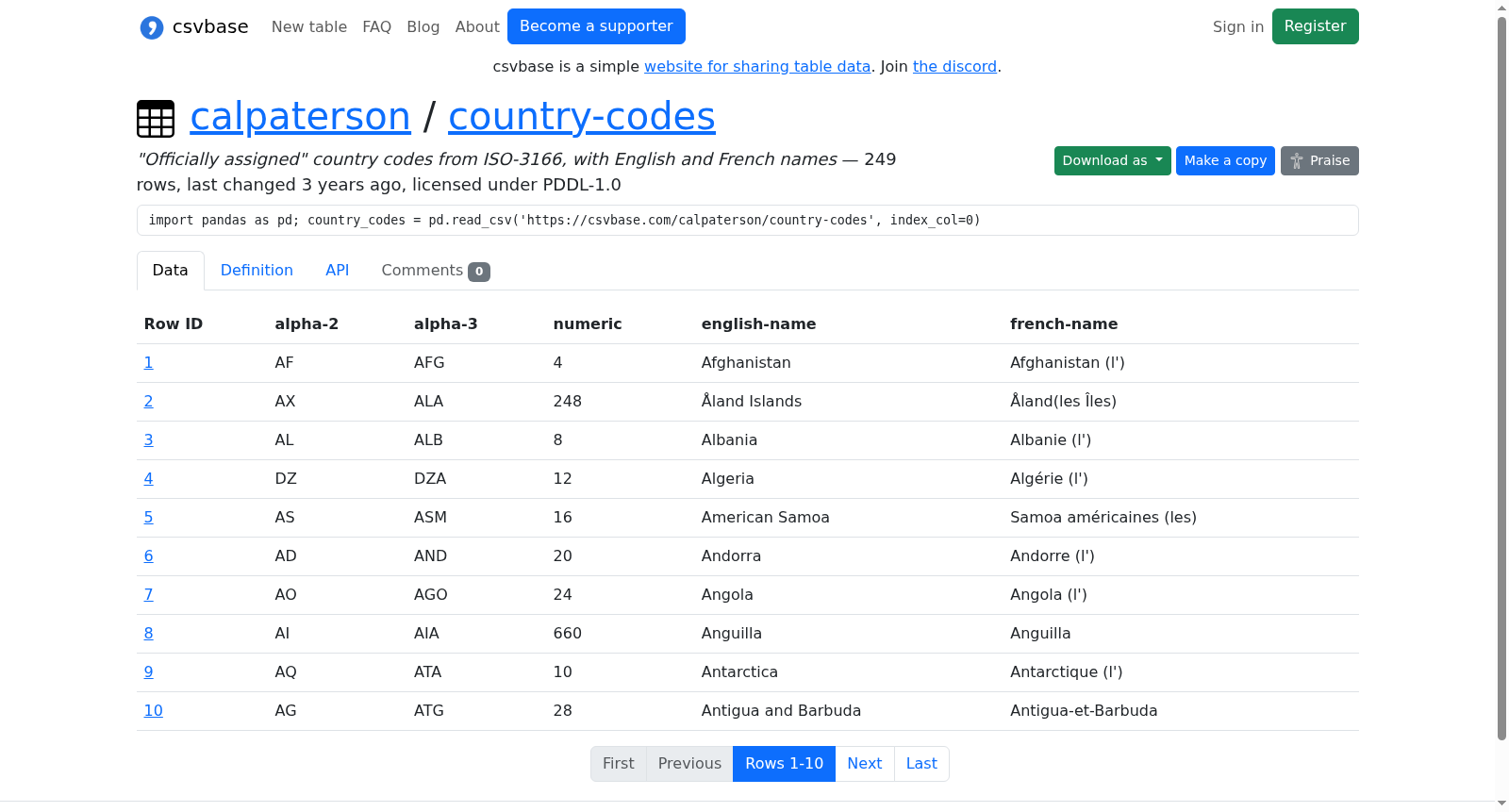
Task: Click the Rows 1-10 page button
Action: click(x=784, y=764)
